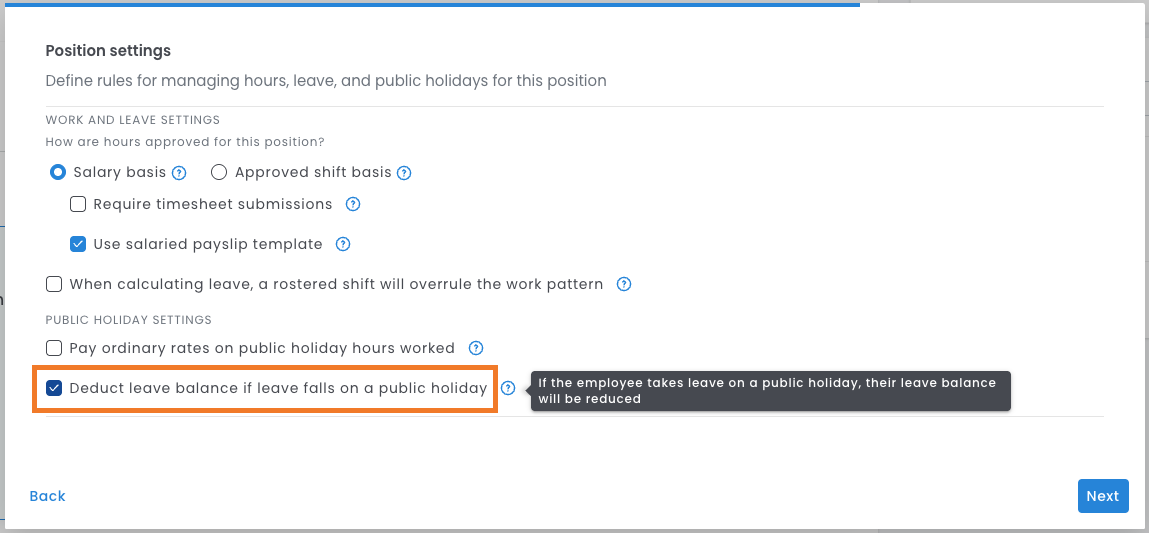Select the Salary basis radio button
Screen dimensions: 1149x533
(58, 172)
